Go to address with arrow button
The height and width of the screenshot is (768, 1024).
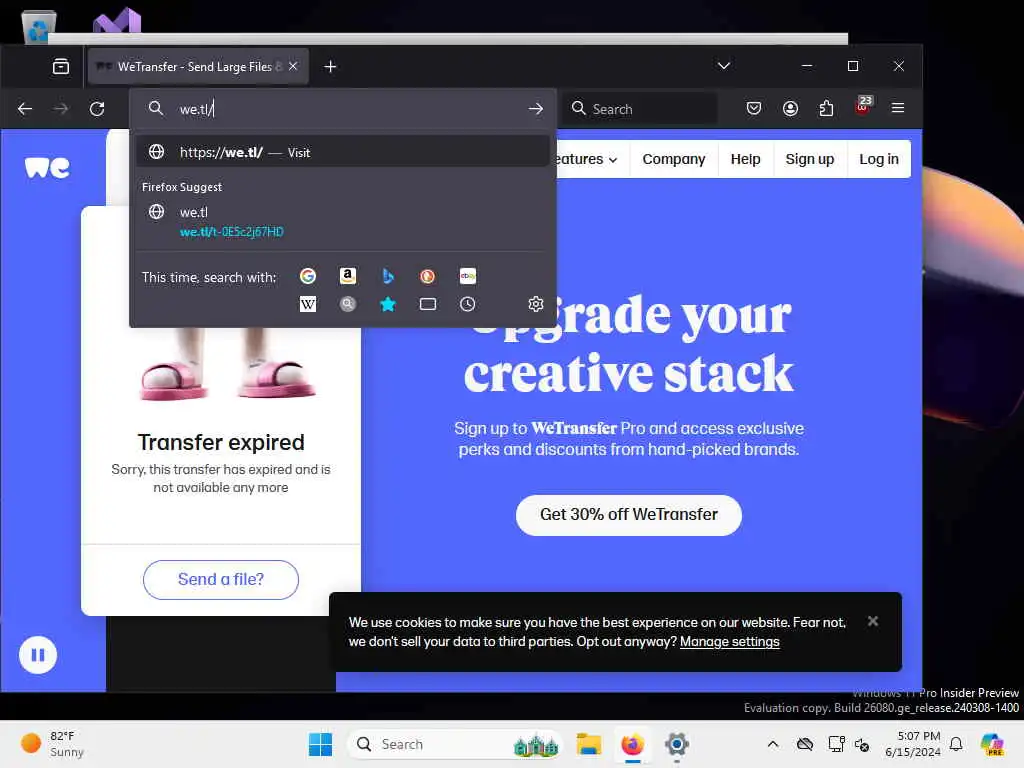(x=536, y=109)
